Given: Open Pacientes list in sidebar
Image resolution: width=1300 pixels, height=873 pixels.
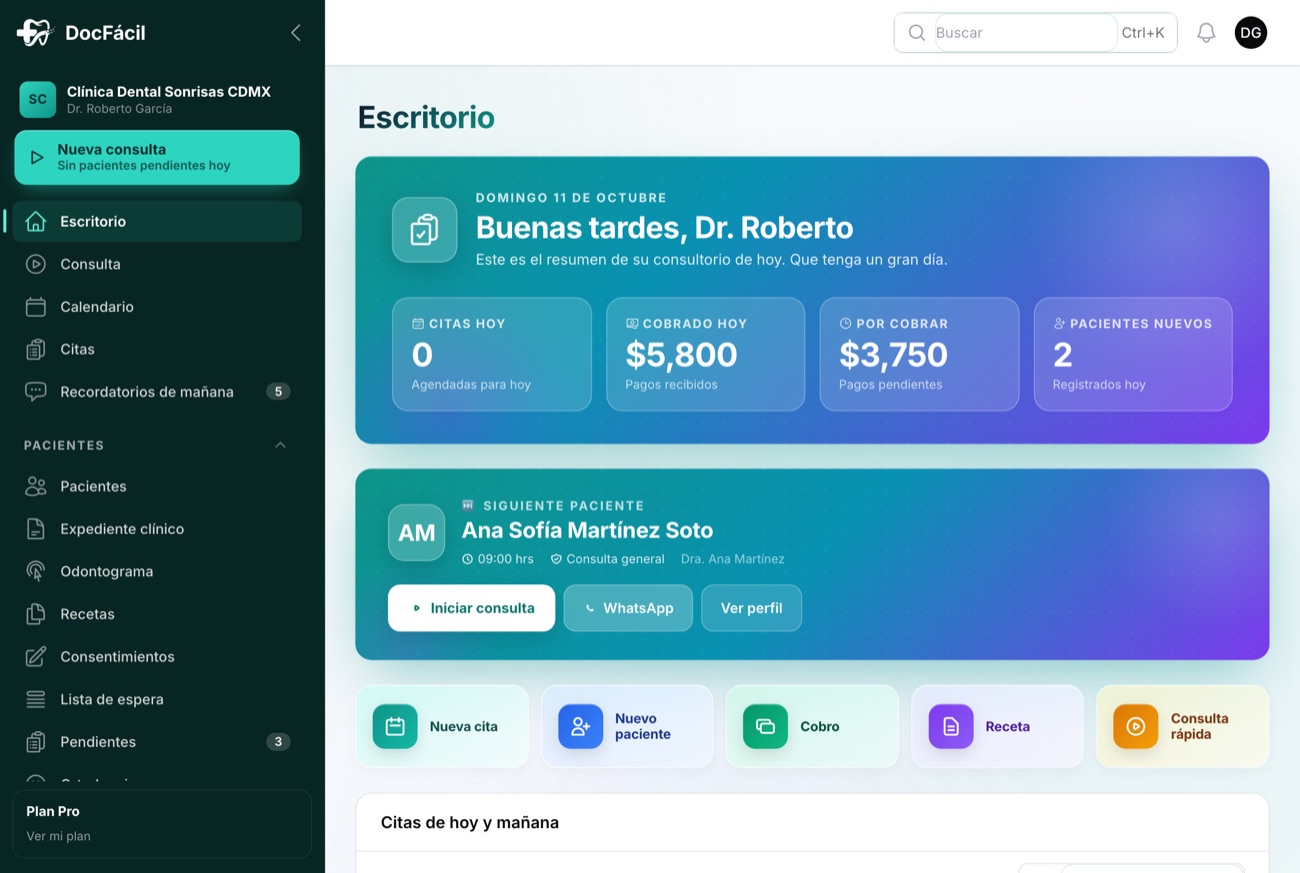Looking at the screenshot, I should (157, 487).
